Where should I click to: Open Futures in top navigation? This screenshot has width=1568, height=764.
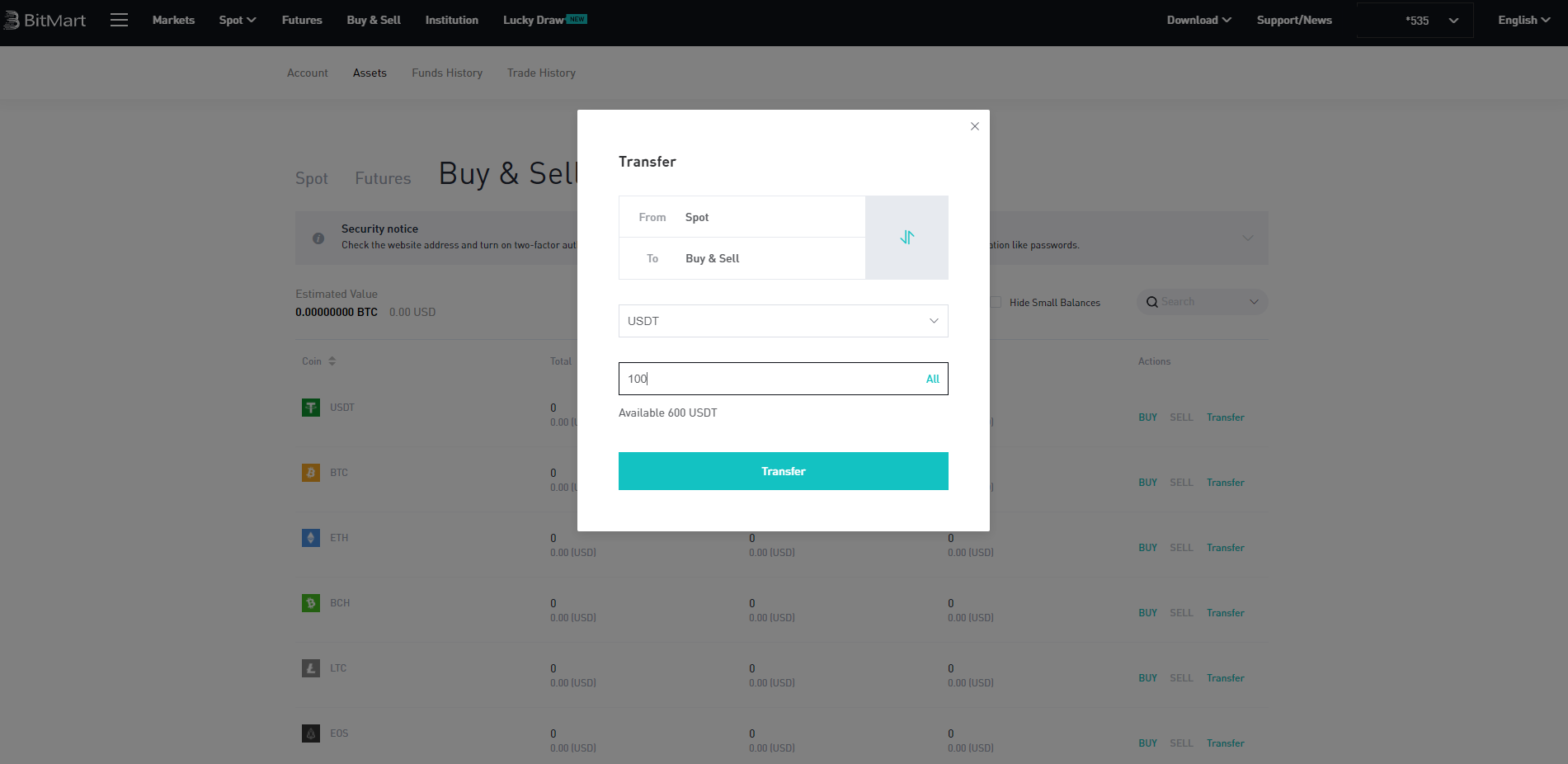pos(302,20)
